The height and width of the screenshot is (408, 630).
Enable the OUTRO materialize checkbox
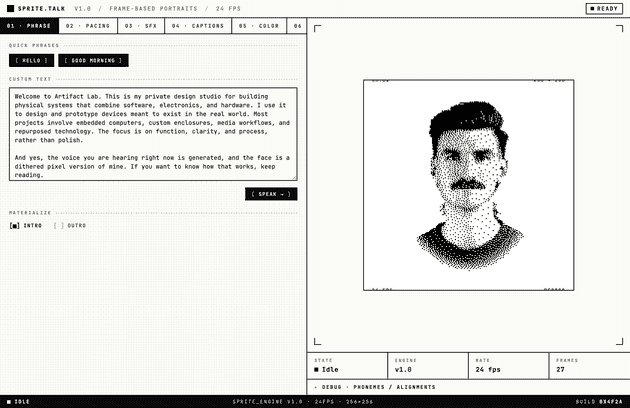[59, 226]
